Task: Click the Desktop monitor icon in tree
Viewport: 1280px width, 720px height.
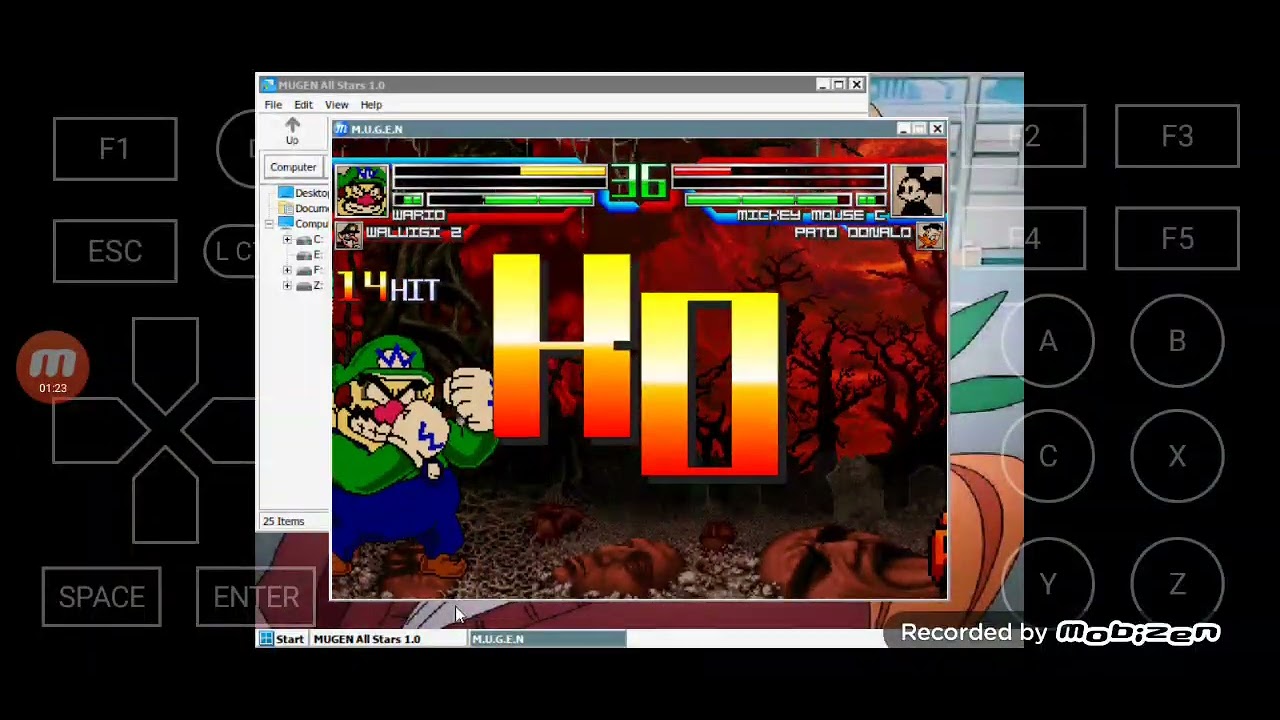Action: click(x=286, y=193)
